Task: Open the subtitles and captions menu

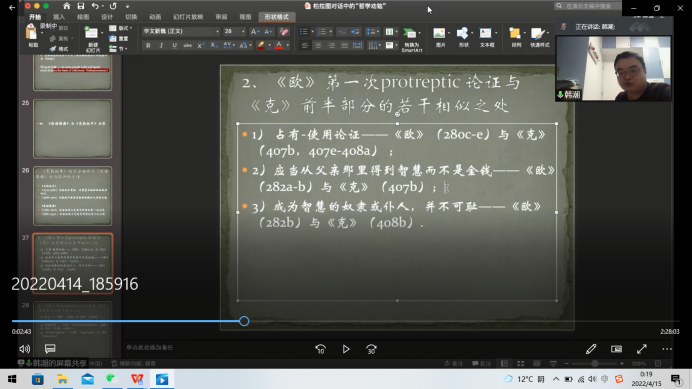Action: 50,349
